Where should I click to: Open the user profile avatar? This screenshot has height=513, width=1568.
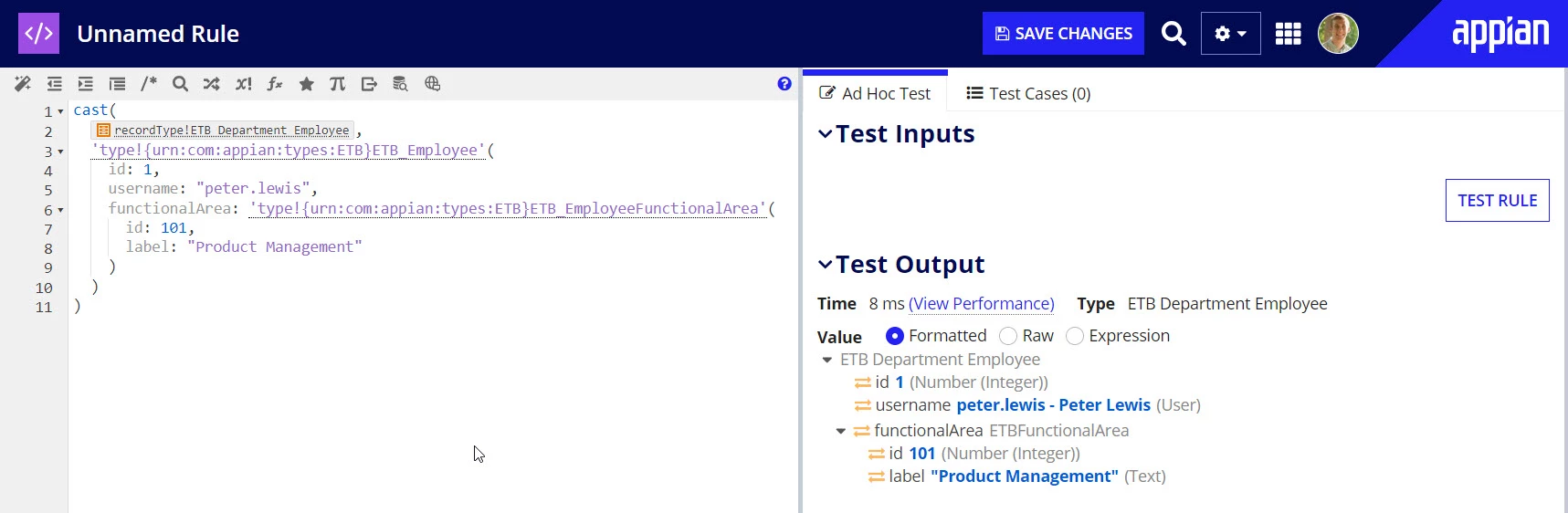pyautogui.click(x=1338, y=34)
